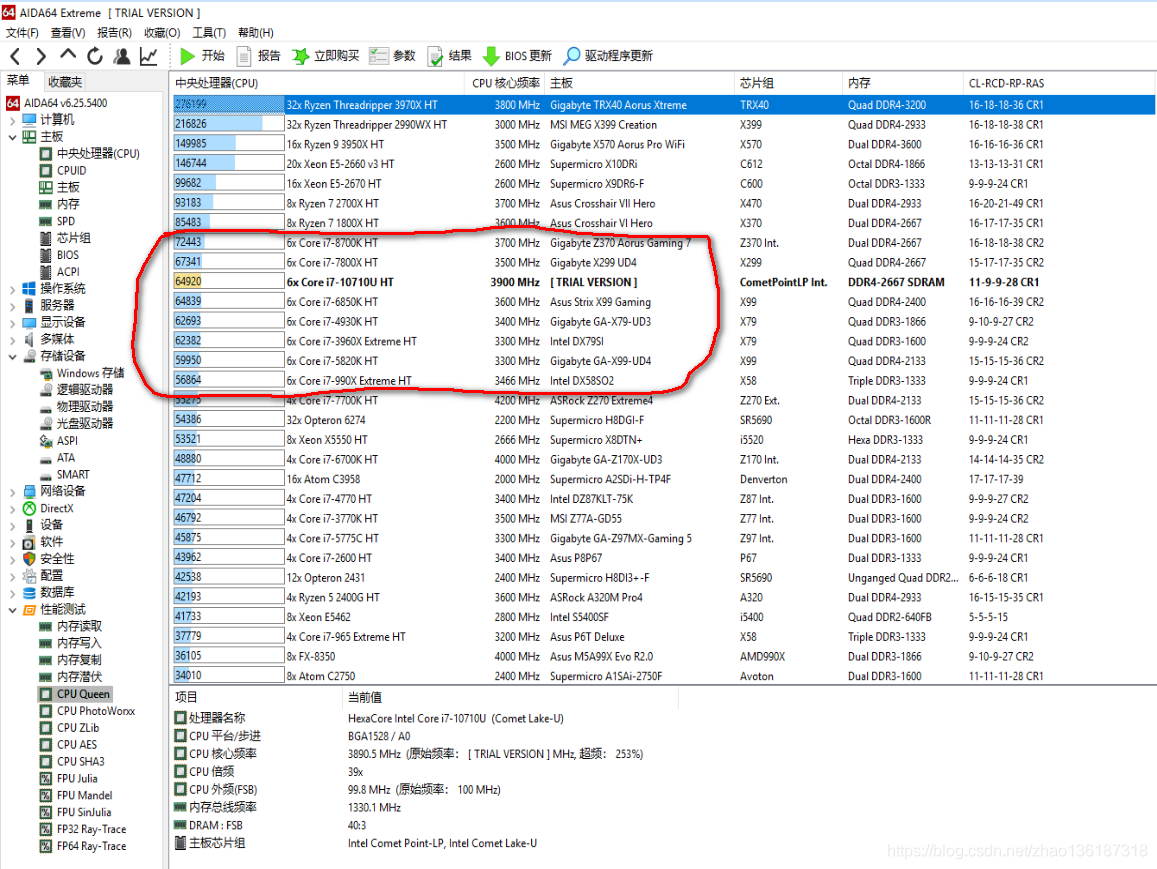Screen dimensions: 1157x869
Task: Click the 216826 score bar
Action: [x=229, y=125]
